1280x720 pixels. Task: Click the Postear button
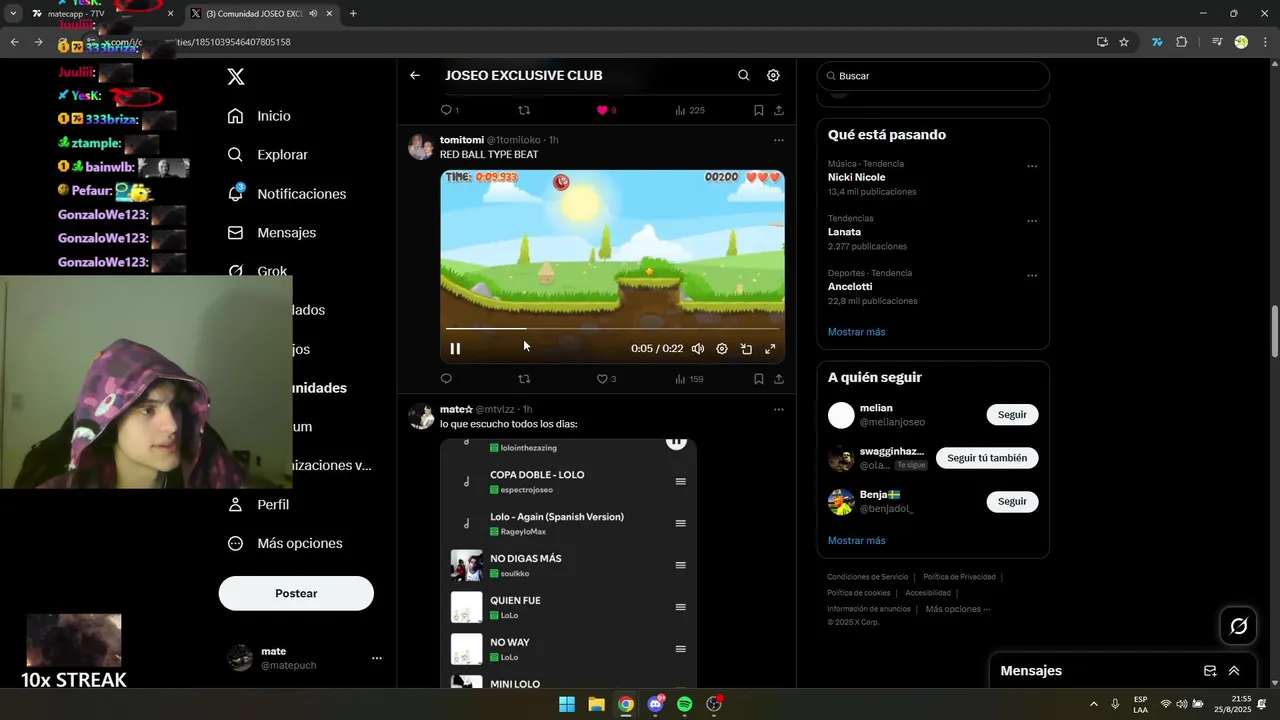296,593
